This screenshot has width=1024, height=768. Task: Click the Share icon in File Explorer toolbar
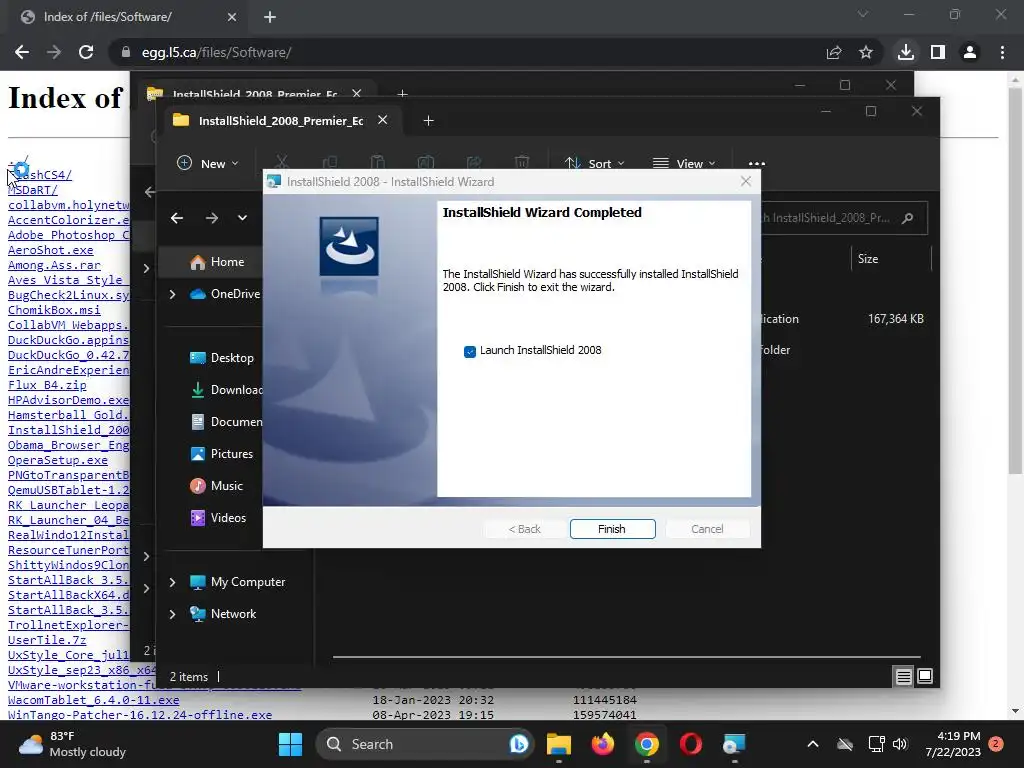474,162
